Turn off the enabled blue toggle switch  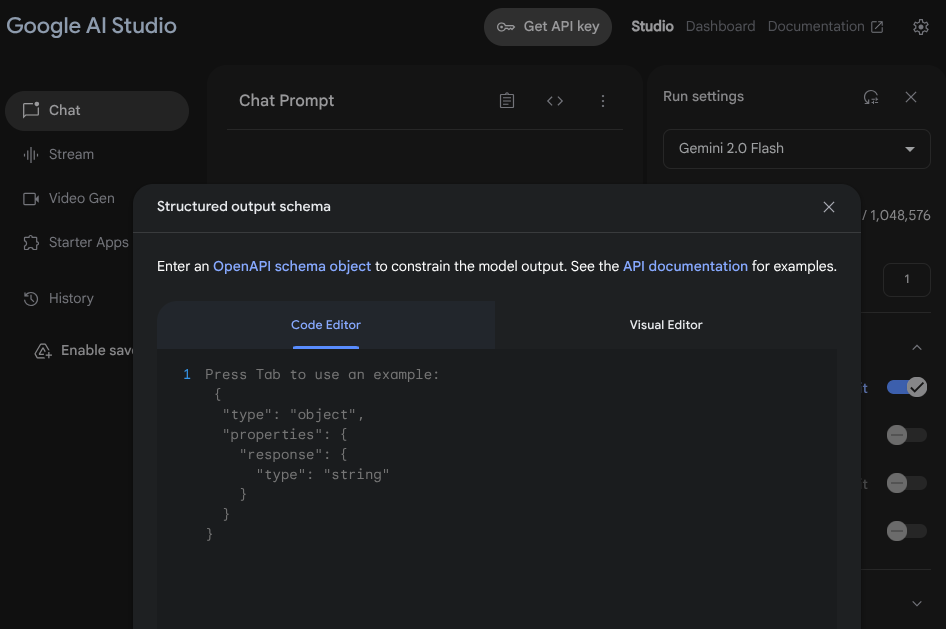point(907,387)
